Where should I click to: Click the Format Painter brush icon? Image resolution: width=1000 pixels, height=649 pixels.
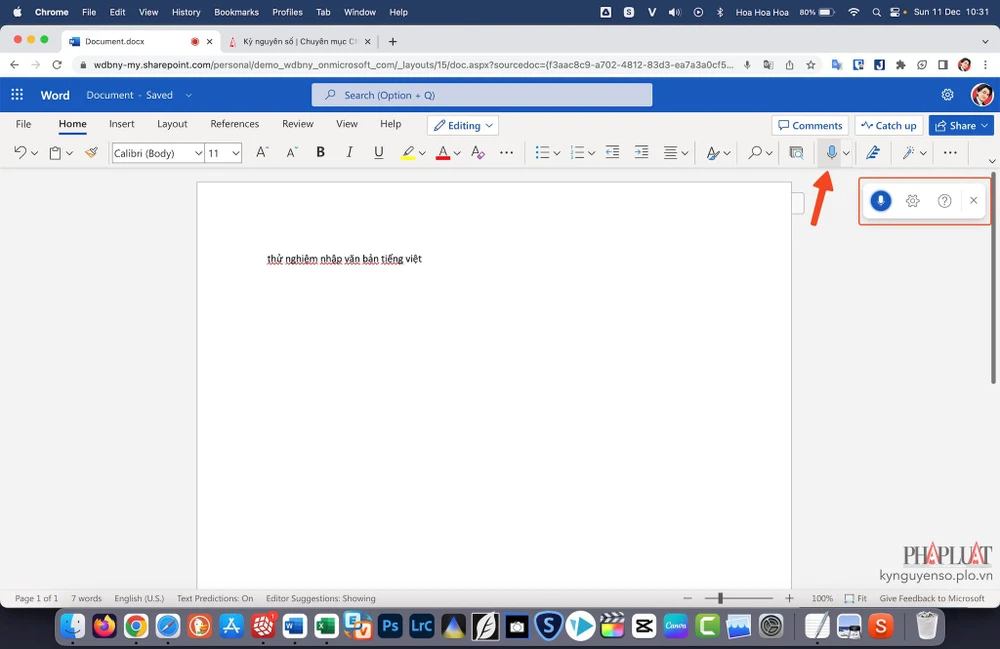[92, 153]
